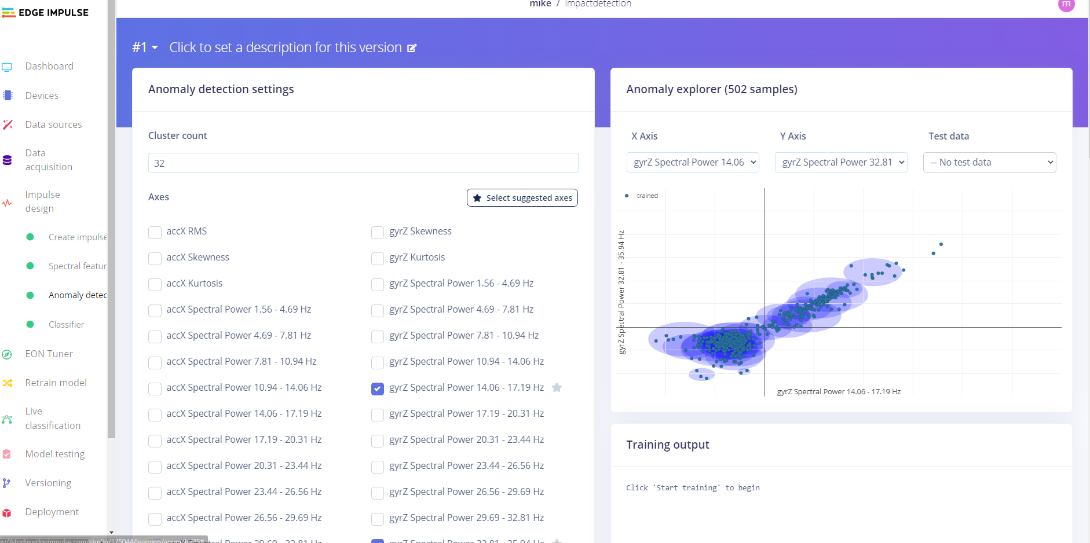Go to Model testing in sidebar

(55, 454)
